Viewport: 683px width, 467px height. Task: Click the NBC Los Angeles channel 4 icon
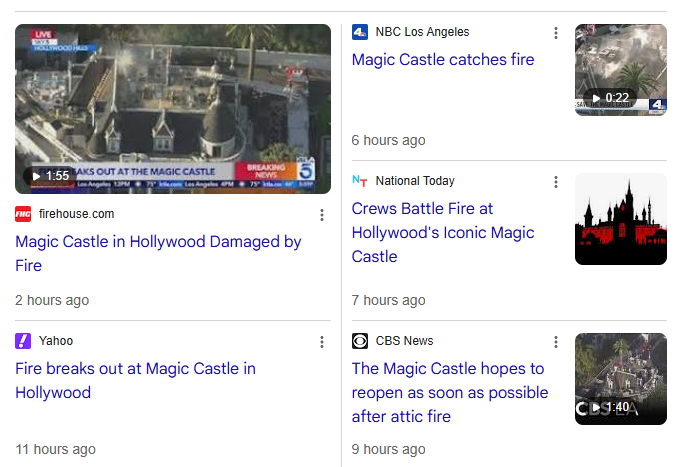click(360, 32)
